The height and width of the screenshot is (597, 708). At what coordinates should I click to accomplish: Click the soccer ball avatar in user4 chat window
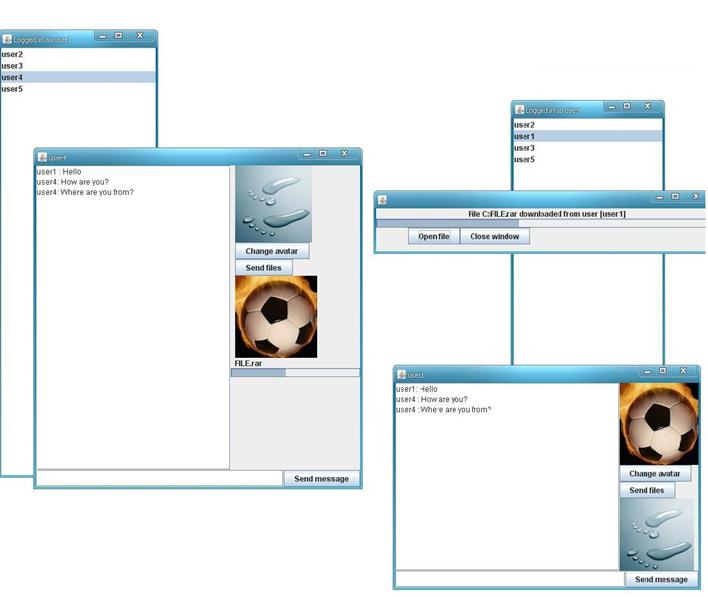point(275,317)
